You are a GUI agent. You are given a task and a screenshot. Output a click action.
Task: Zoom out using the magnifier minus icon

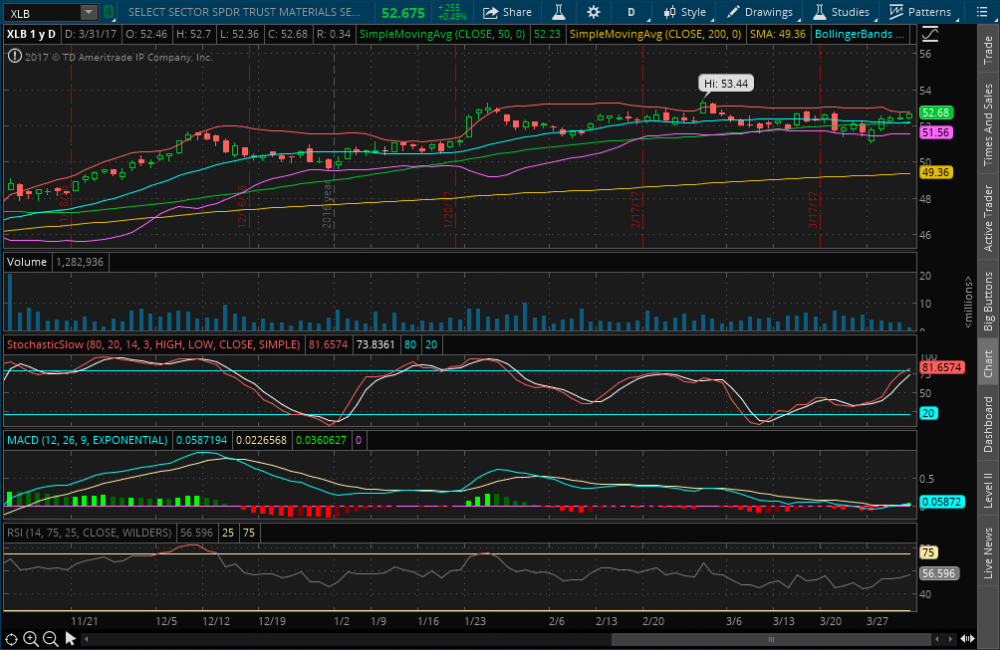[49, 638]
